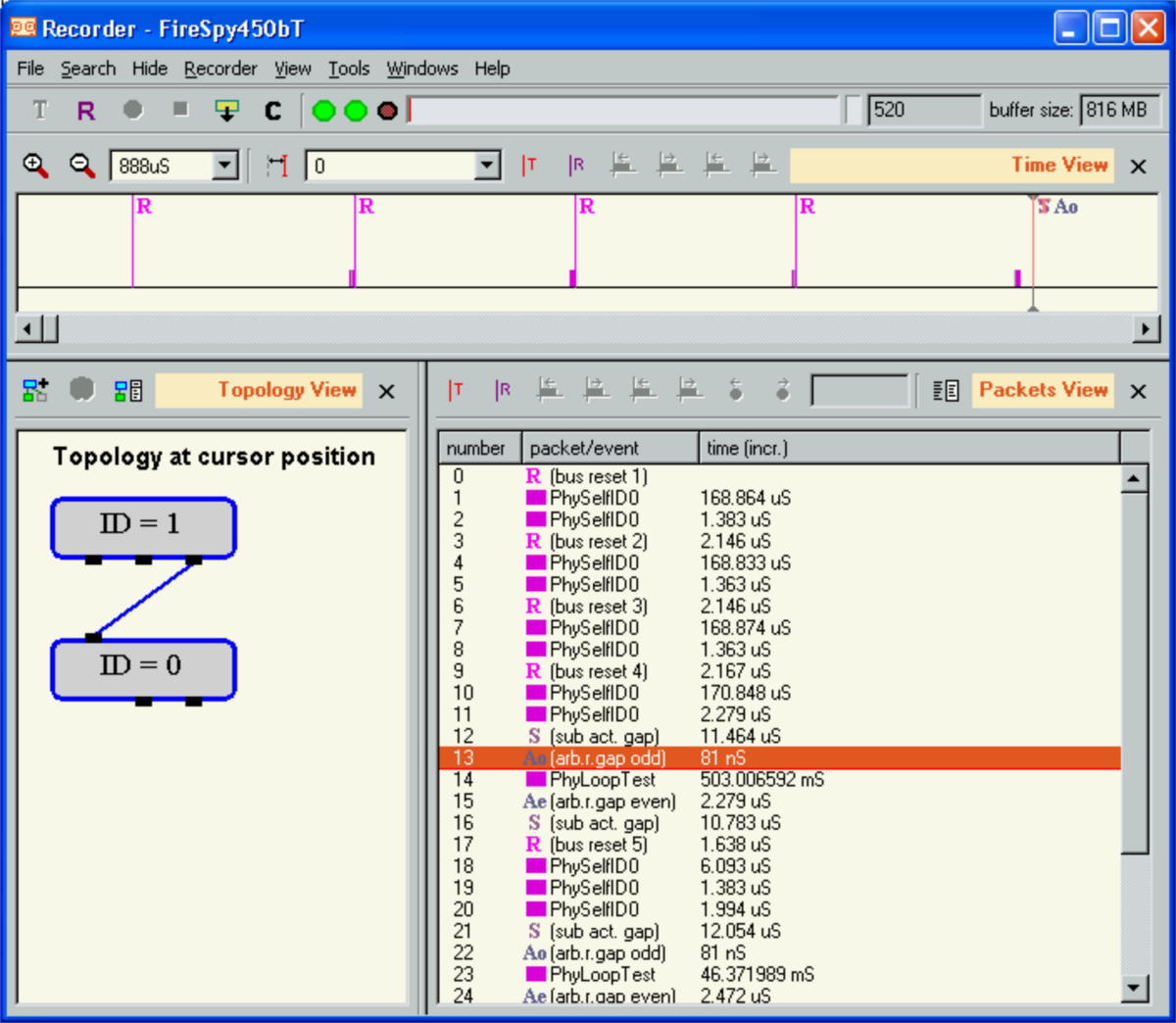Zoom in on the Time View
The height and width of the screenshot is (1023, 1176).
tap(35, 166)
